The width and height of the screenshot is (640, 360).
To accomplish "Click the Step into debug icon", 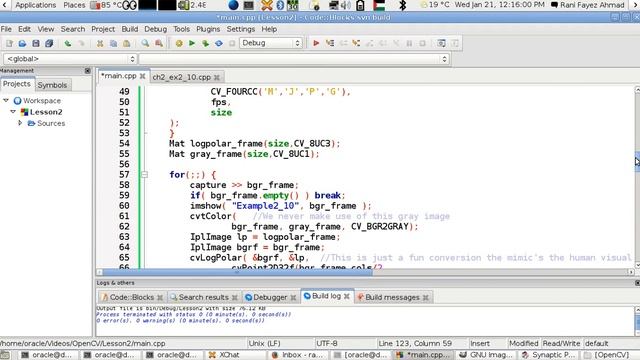I will tap(356, 43).
